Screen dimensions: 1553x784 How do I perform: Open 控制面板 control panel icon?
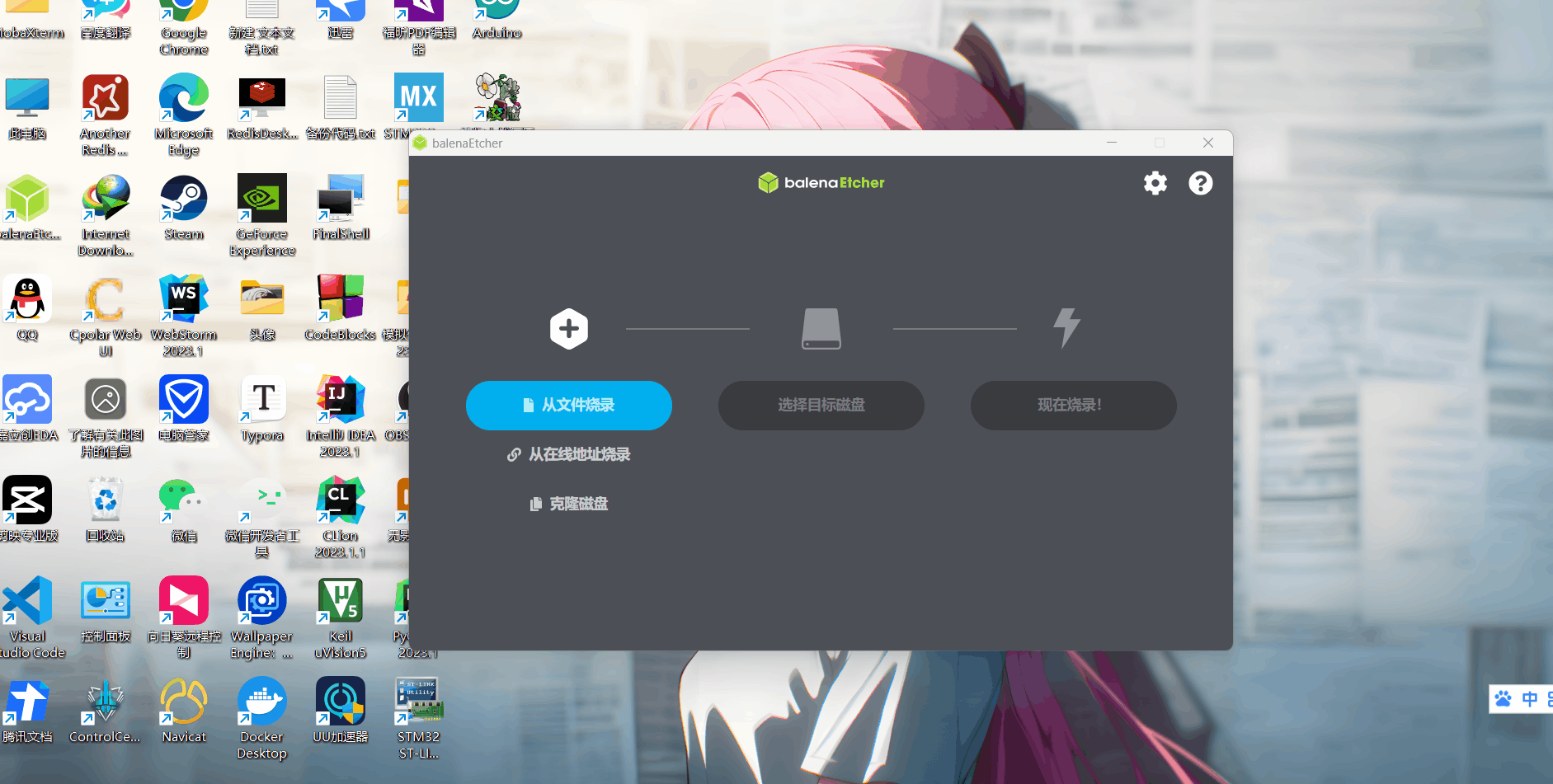tap(106, 610)
